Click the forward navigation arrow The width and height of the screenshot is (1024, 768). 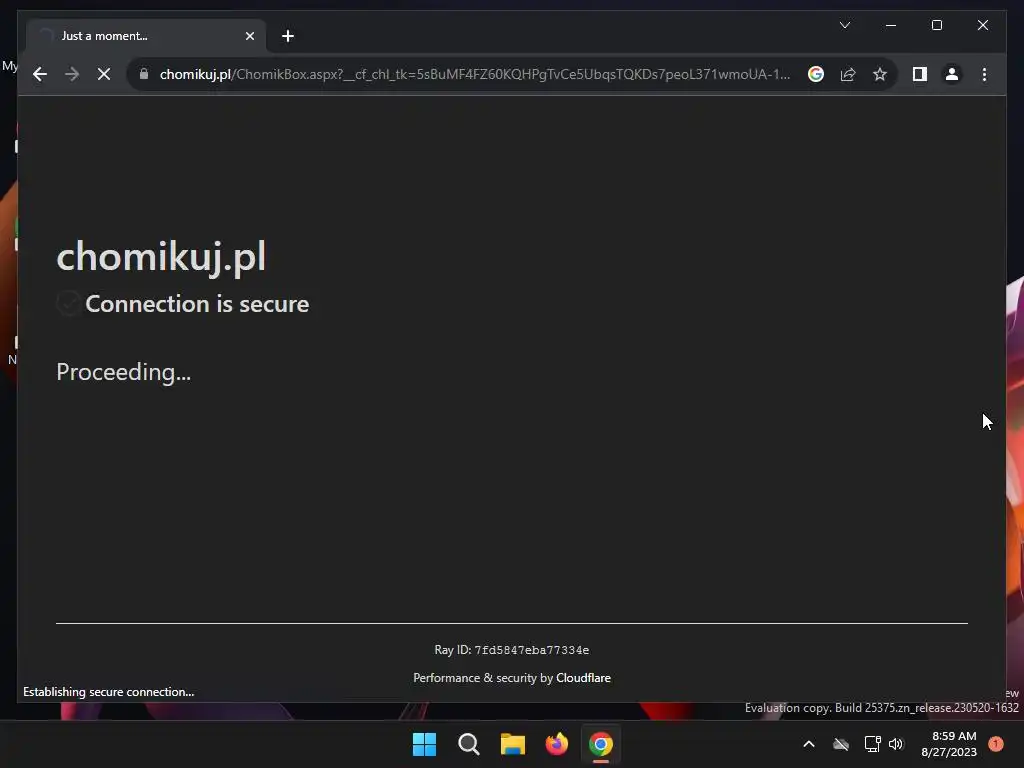coord(72,74)
